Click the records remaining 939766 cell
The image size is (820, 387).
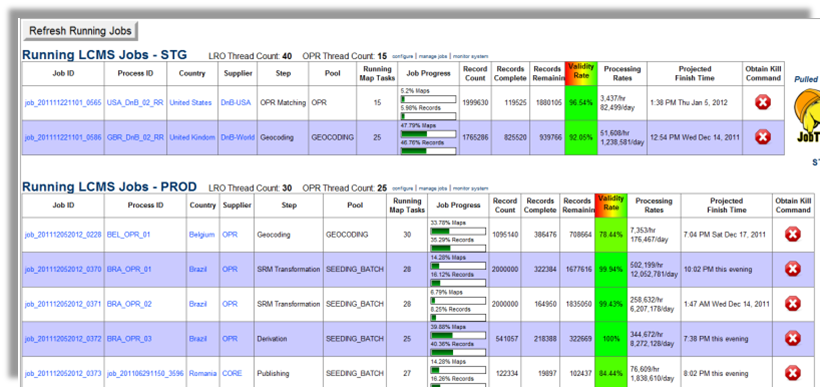pyautogui.click(x=548, y=138)
